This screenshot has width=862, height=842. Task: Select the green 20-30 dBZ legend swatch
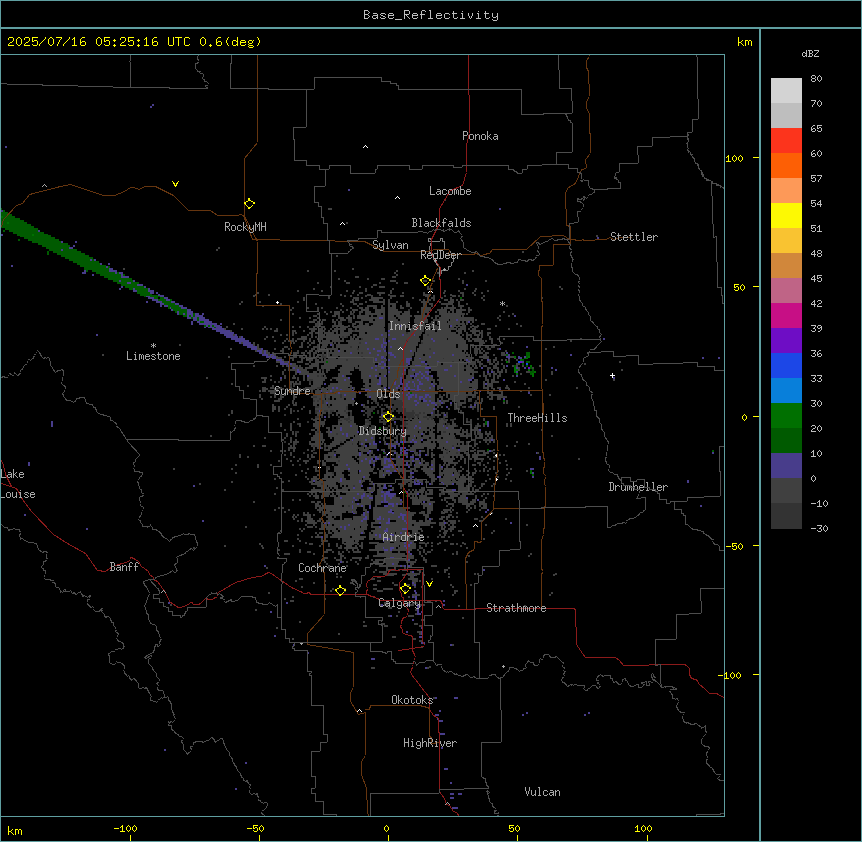point(786,416)
